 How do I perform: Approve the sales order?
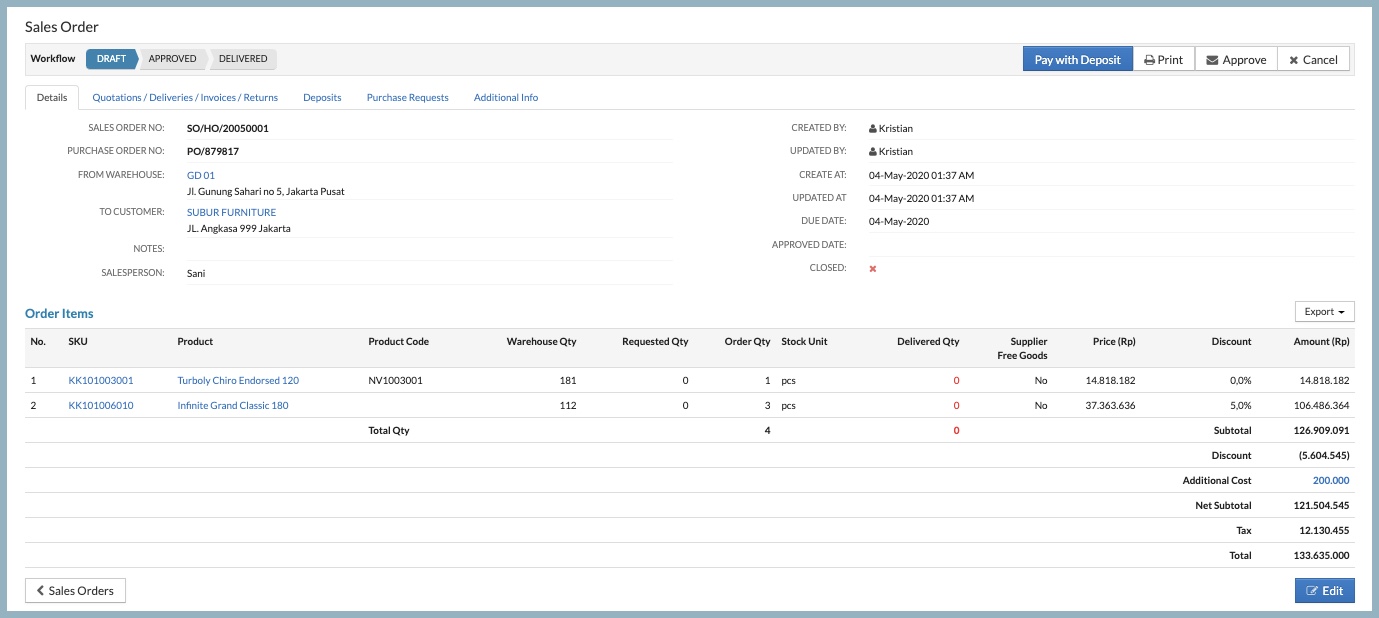click(x=1236, y=60)
